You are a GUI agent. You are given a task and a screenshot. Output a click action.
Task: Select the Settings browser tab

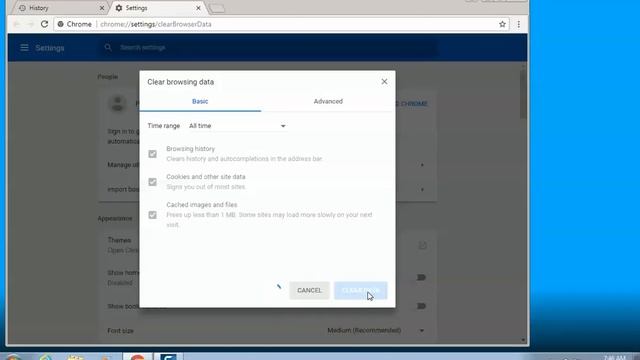[157, 8]
